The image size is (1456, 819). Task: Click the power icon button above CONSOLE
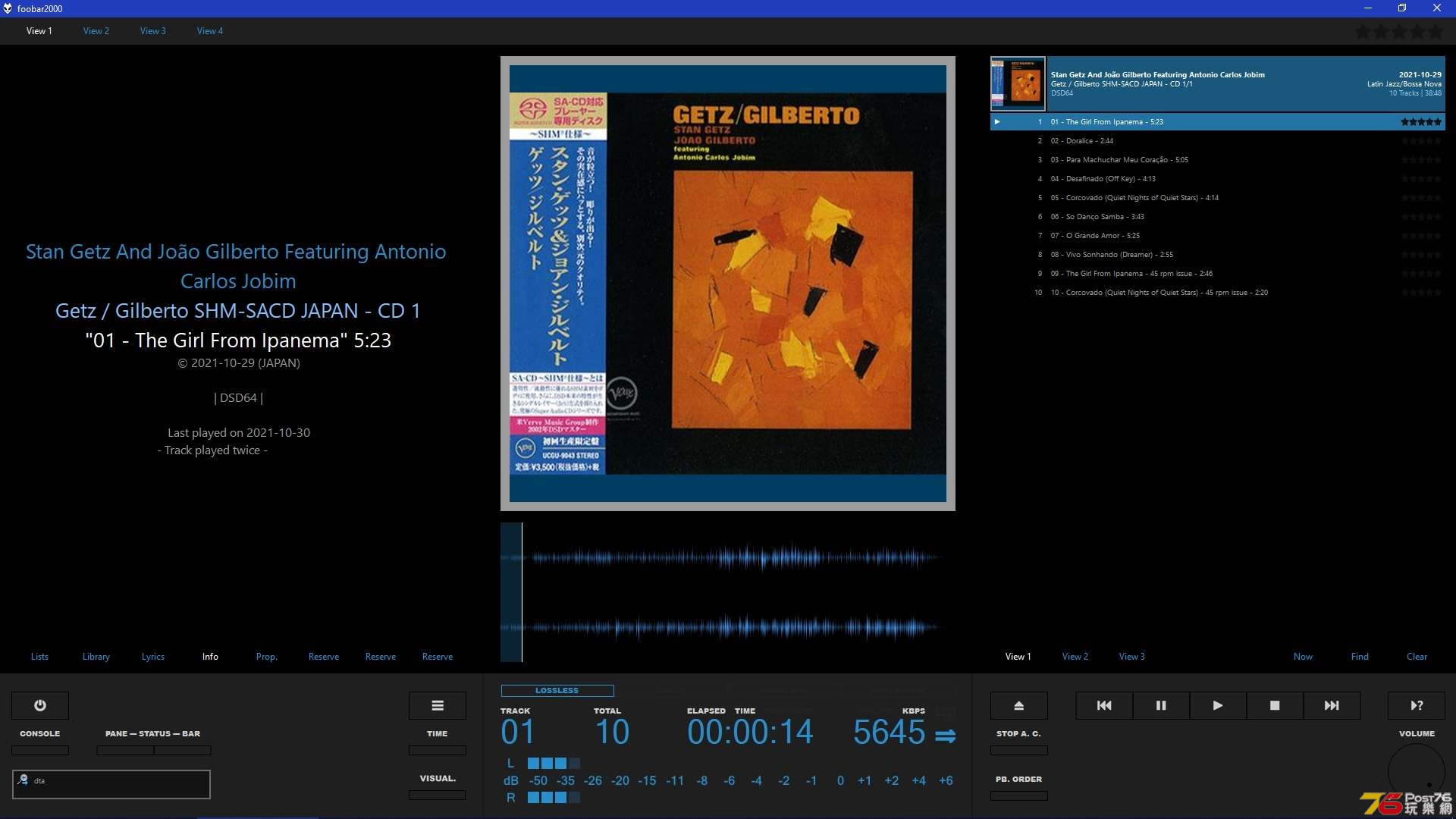tap(40, 705)
